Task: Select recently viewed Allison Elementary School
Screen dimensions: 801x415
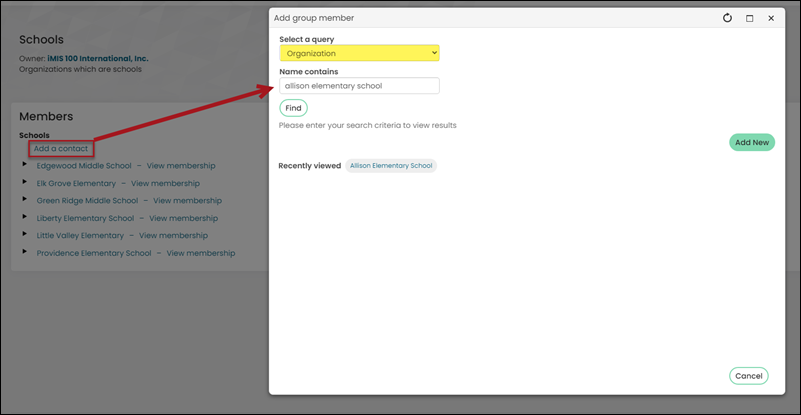Action: (x=391, y=166)
